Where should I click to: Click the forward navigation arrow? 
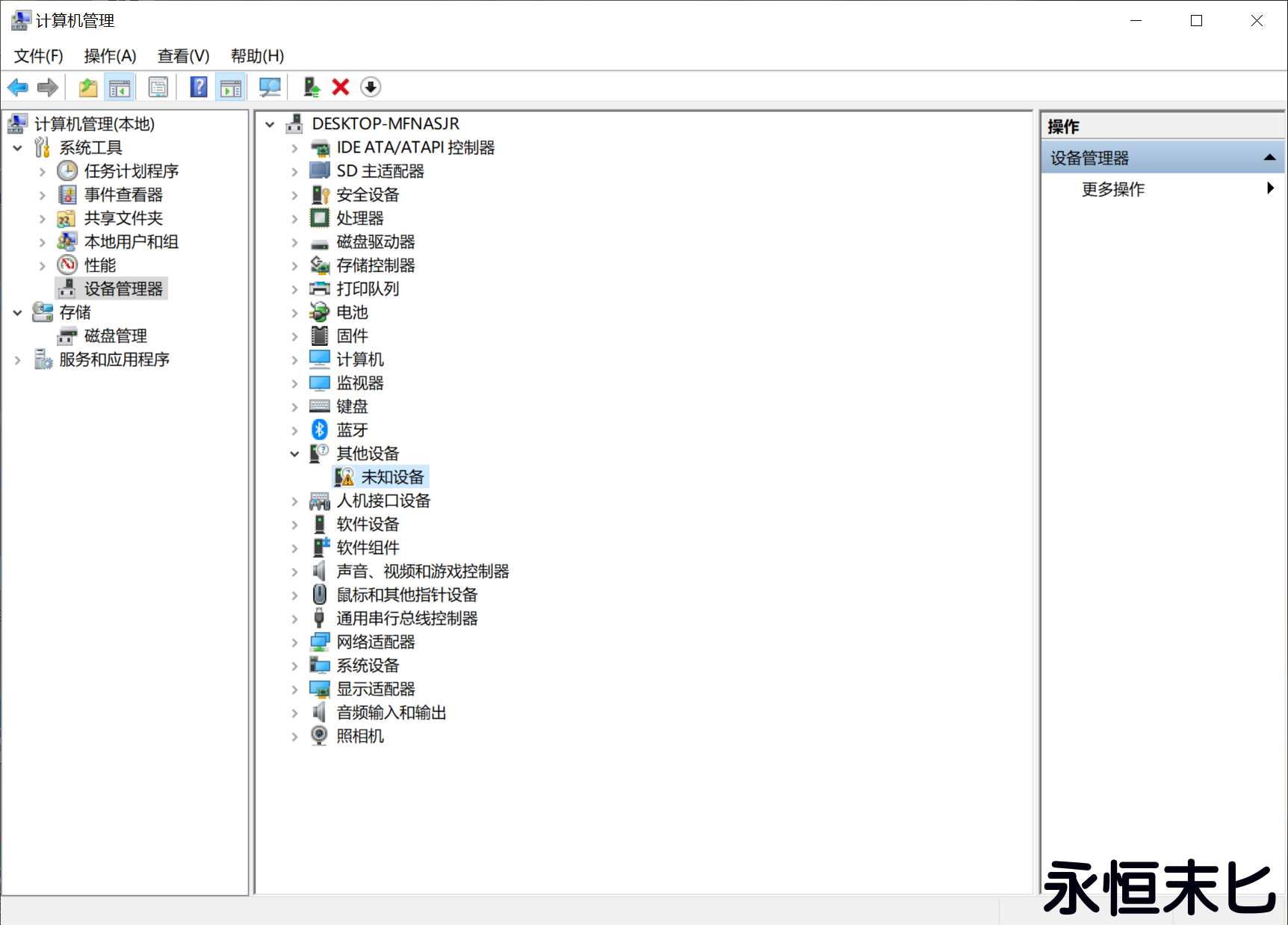click(46, 87)
